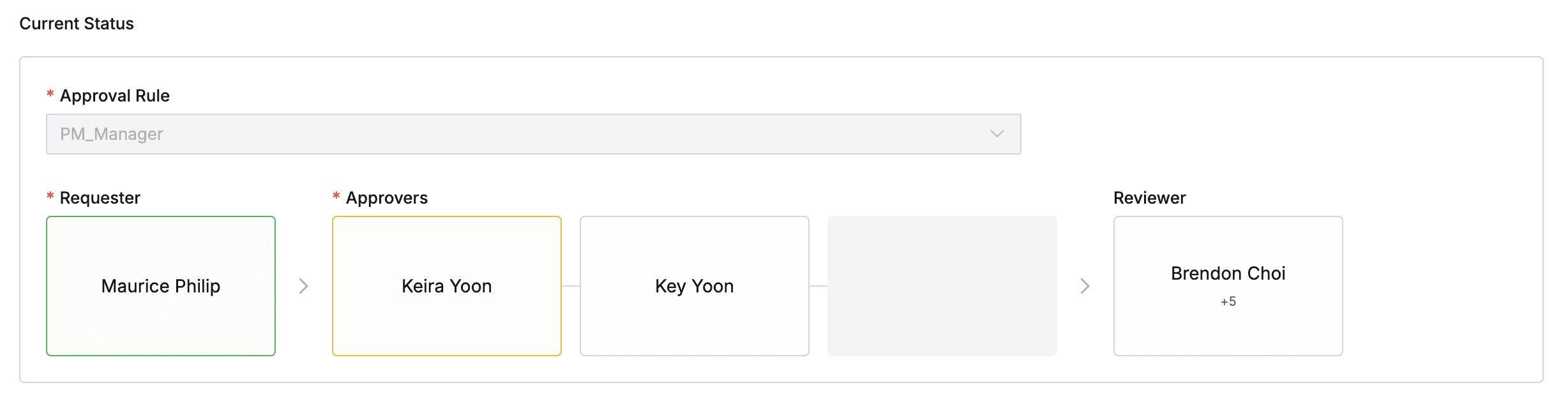Click the Requester section label
This screenshot has width=1568, height=415.
click(100, 197)
